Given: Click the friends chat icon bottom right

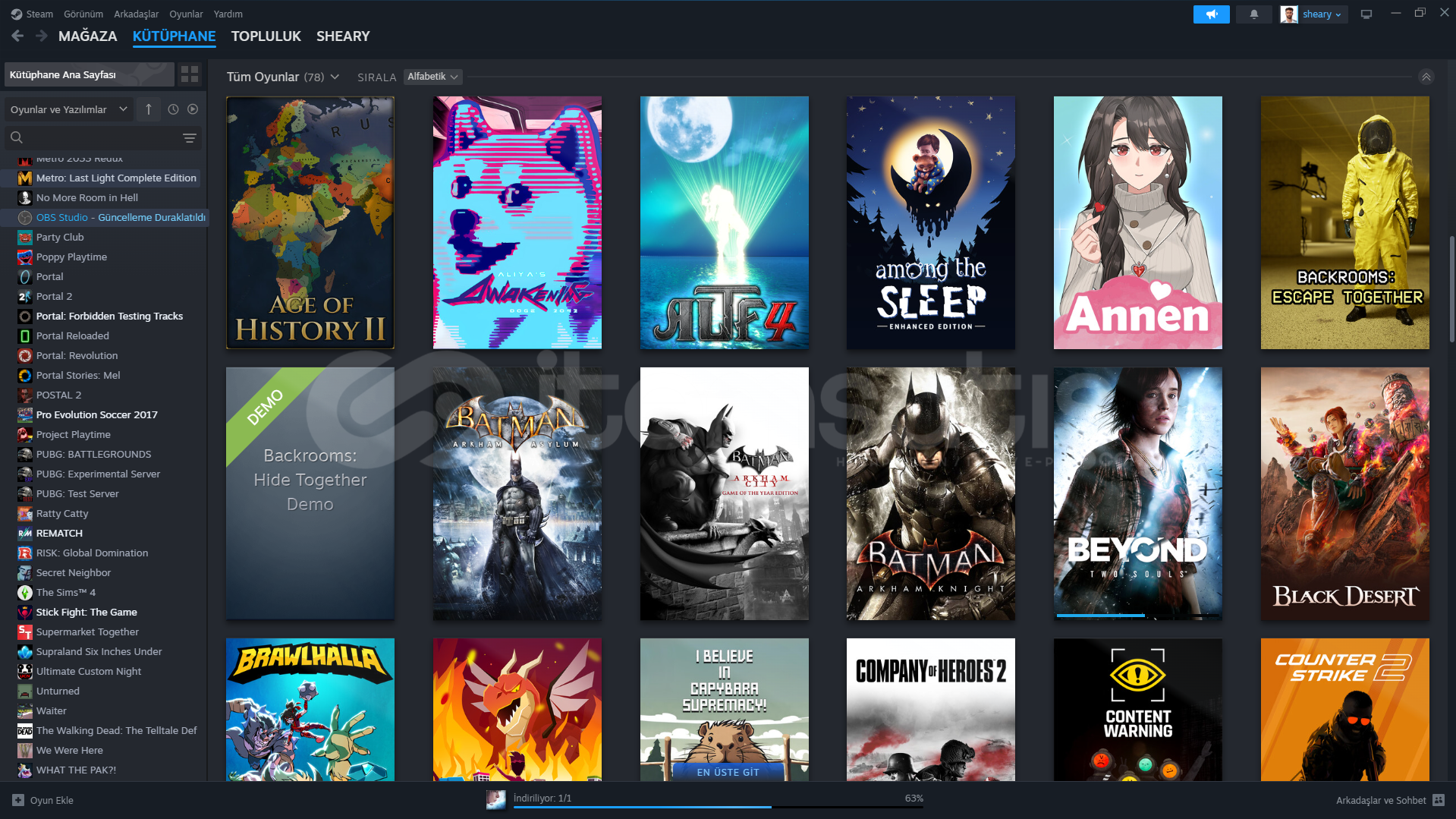Looking at the screenshot, I should pyautogui.click(x=1439, y=800).
